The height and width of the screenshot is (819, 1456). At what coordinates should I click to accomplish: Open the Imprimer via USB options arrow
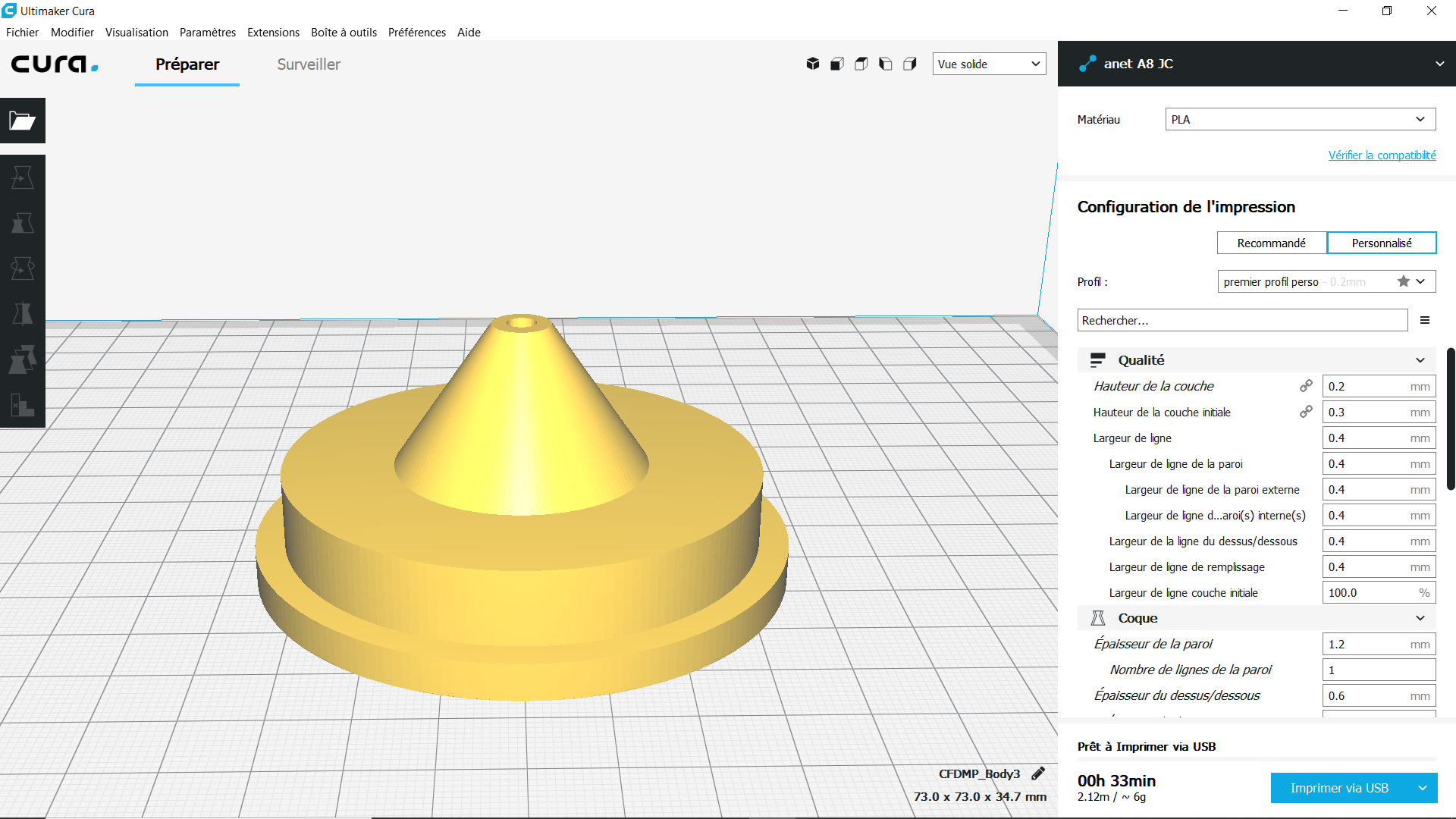coord(1423,788)
